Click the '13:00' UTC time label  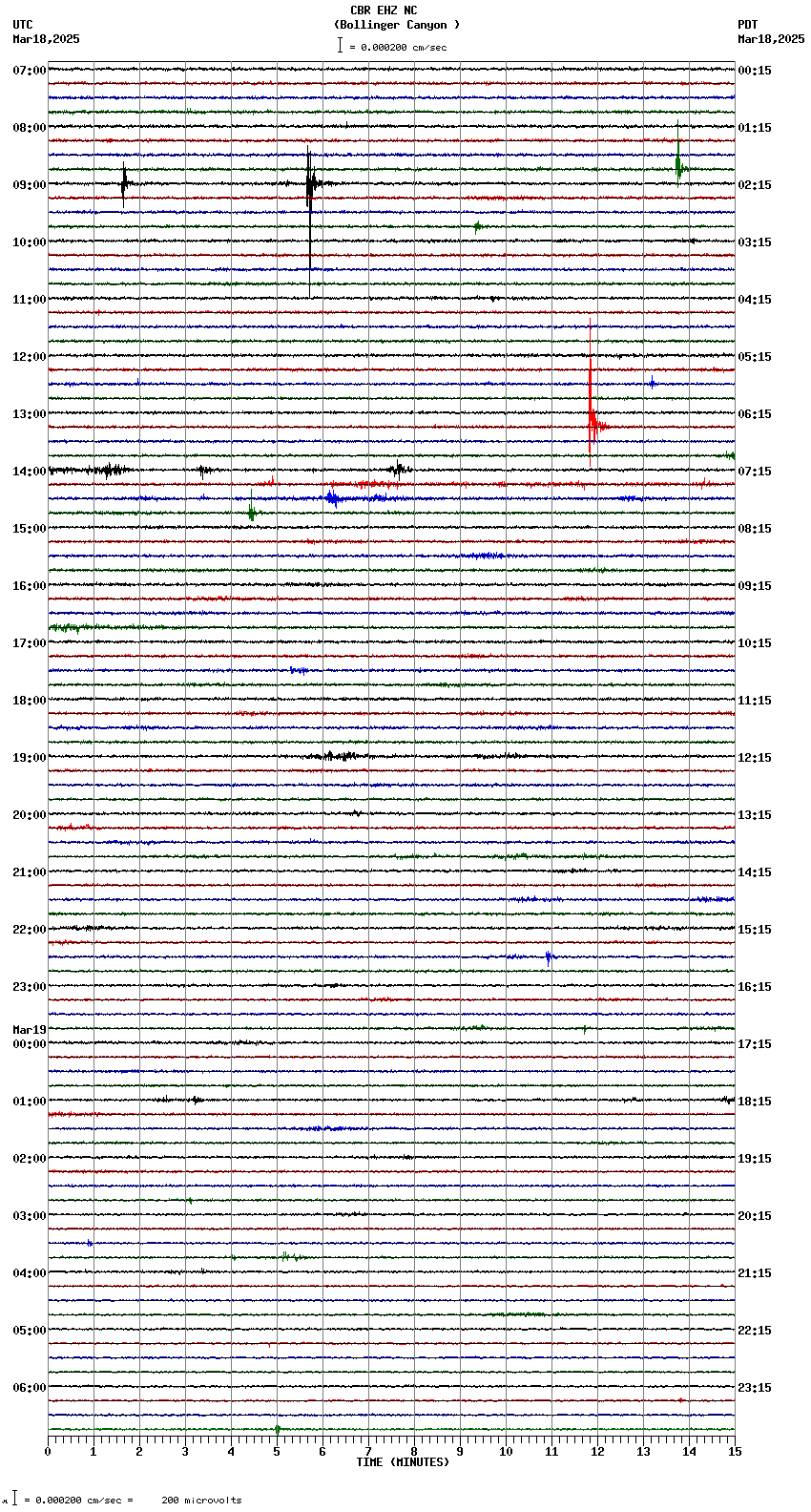click(30, 414)
